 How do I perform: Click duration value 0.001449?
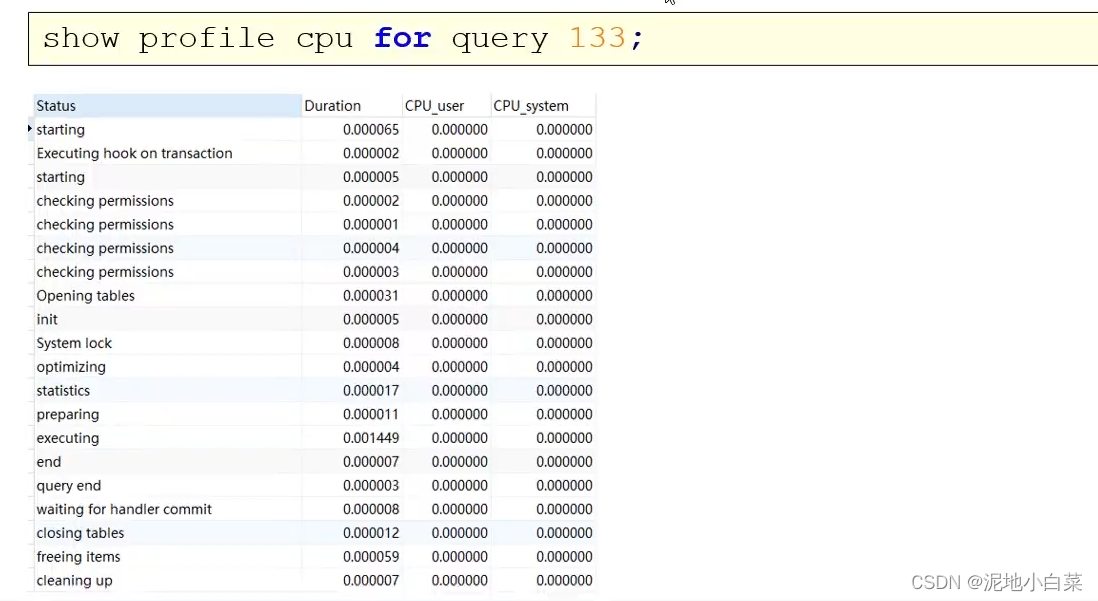(x=370, y=438)
